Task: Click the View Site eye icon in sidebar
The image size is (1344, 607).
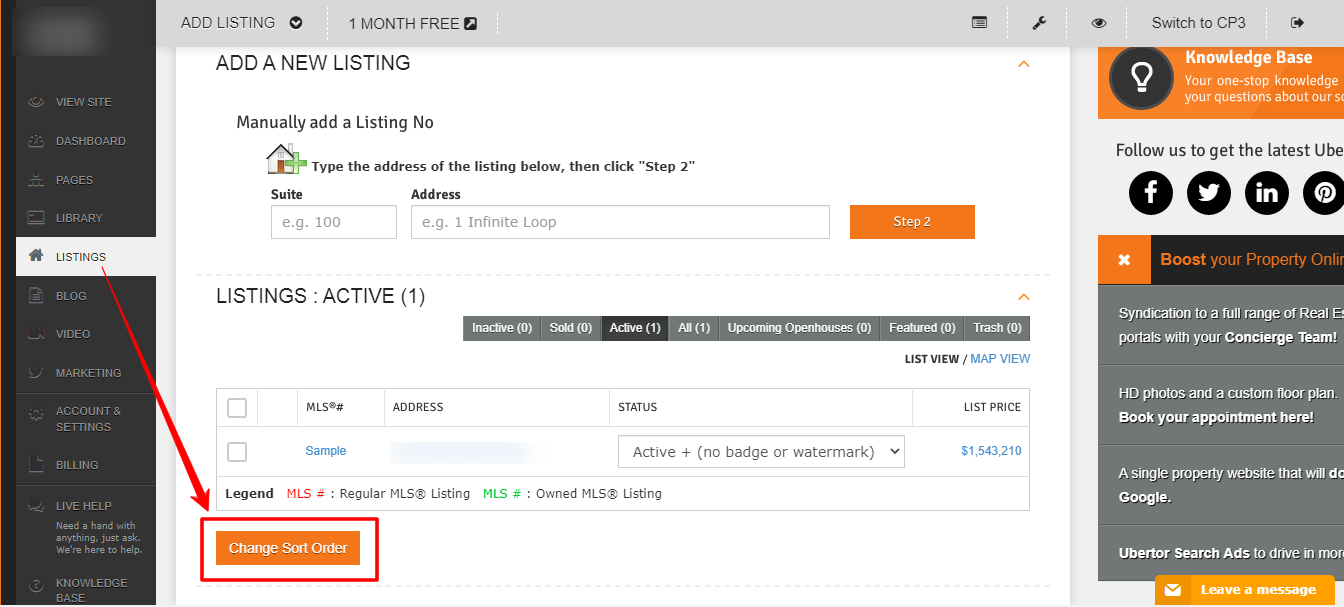Action: pyautogui.click(x=36, y=102)
